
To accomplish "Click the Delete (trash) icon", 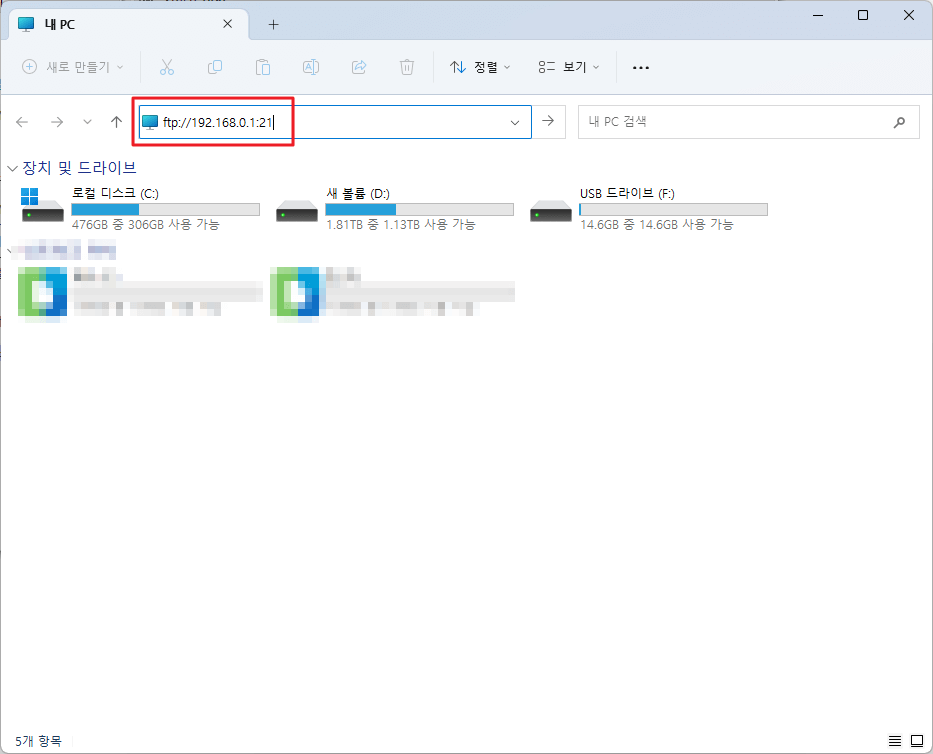I will pyautogui.click(x=406, y=67).
